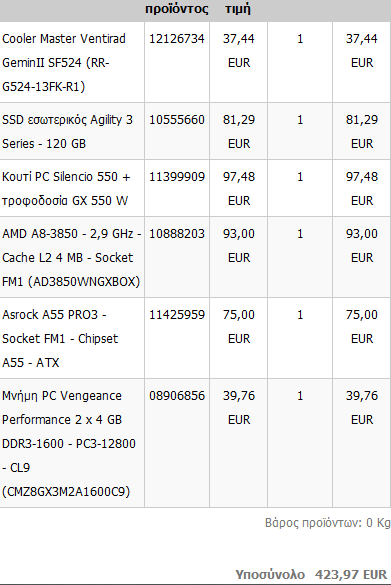Click the προϊόντος column header
This screenshot has width=391, height=585.
[177, 8]
